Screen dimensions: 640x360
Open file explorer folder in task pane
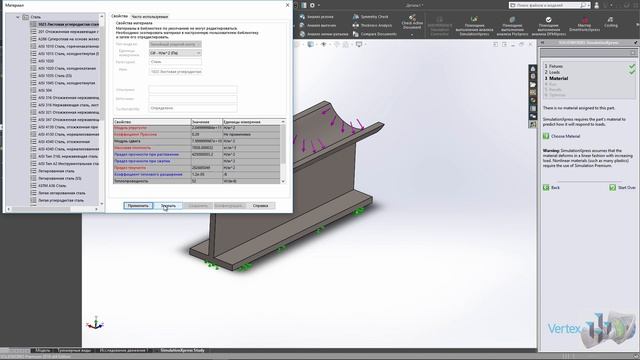click(x=533, y=84)
